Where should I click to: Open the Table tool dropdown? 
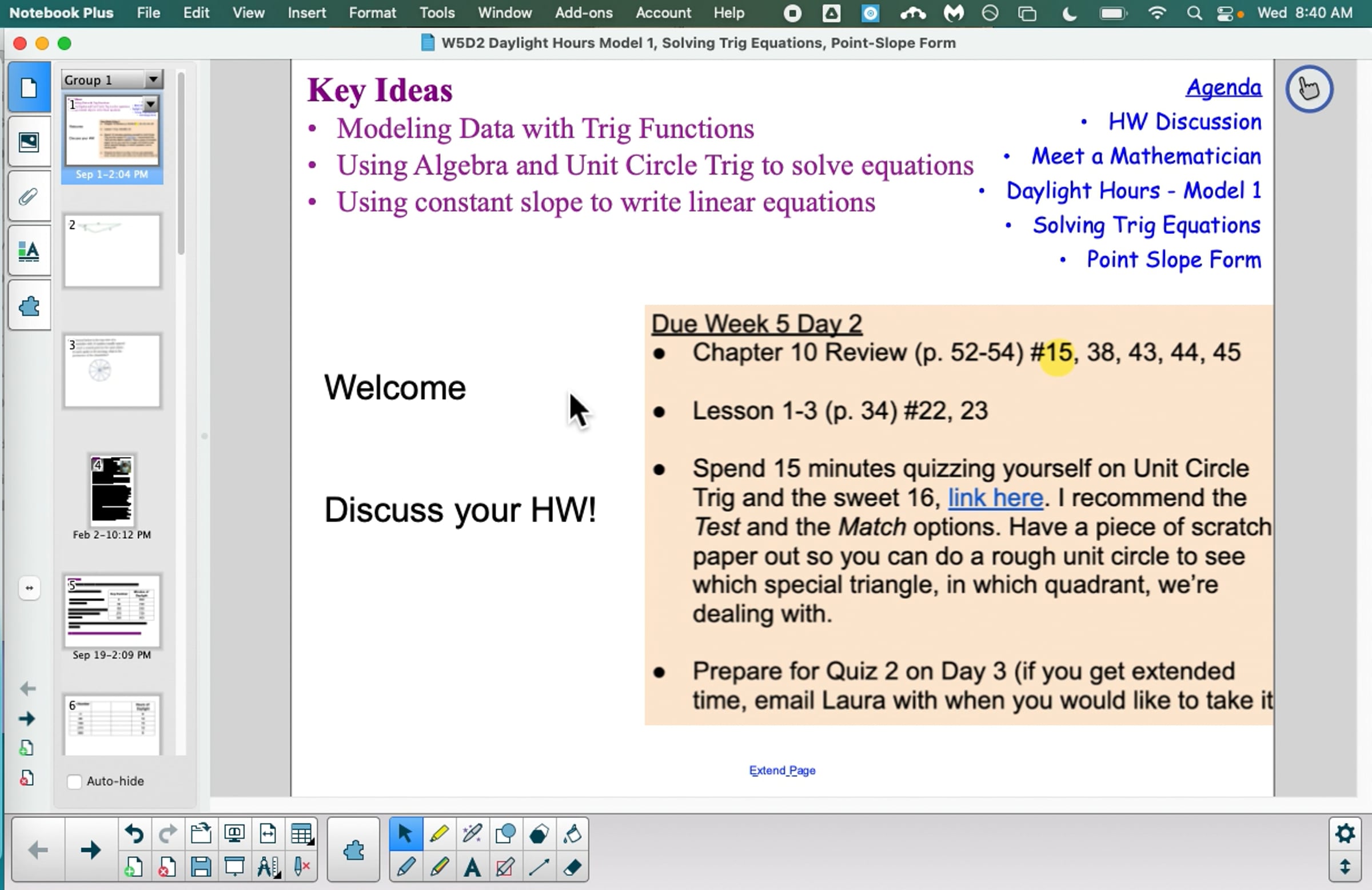pos(301,833)
